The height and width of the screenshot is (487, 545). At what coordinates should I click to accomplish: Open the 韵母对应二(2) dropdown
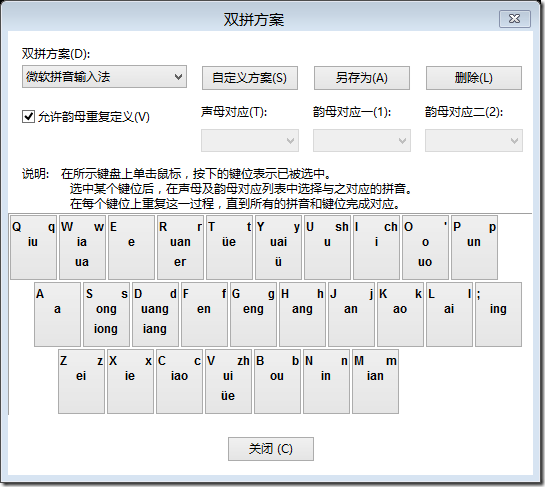473,140
